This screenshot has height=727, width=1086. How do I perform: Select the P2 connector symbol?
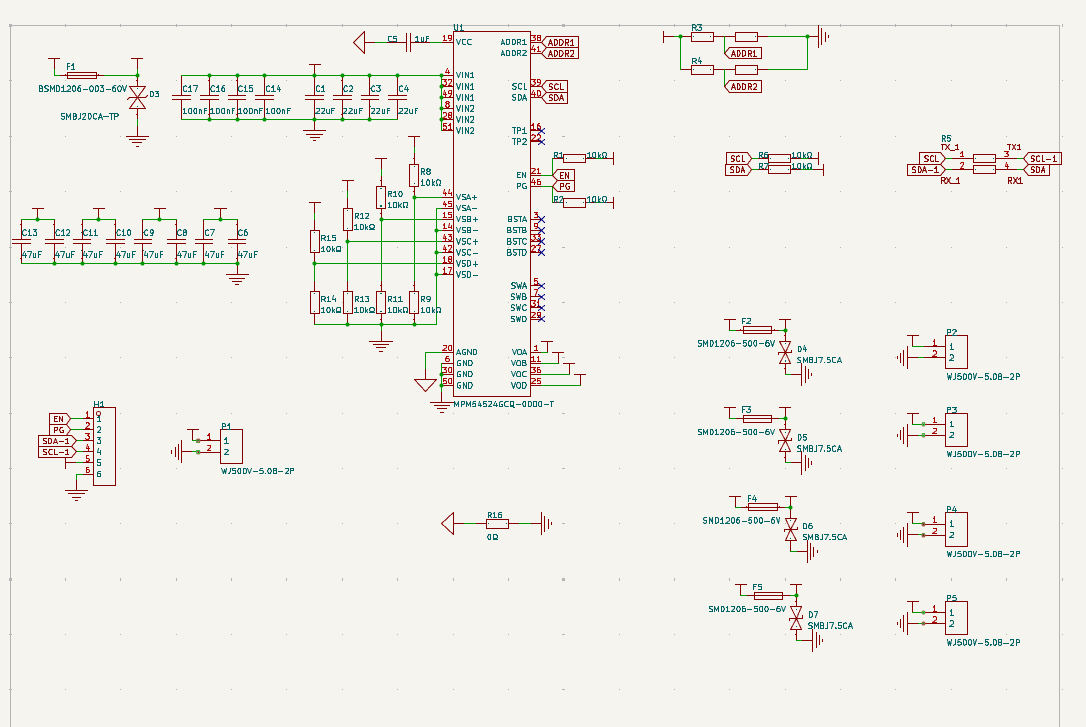(956, 351)
